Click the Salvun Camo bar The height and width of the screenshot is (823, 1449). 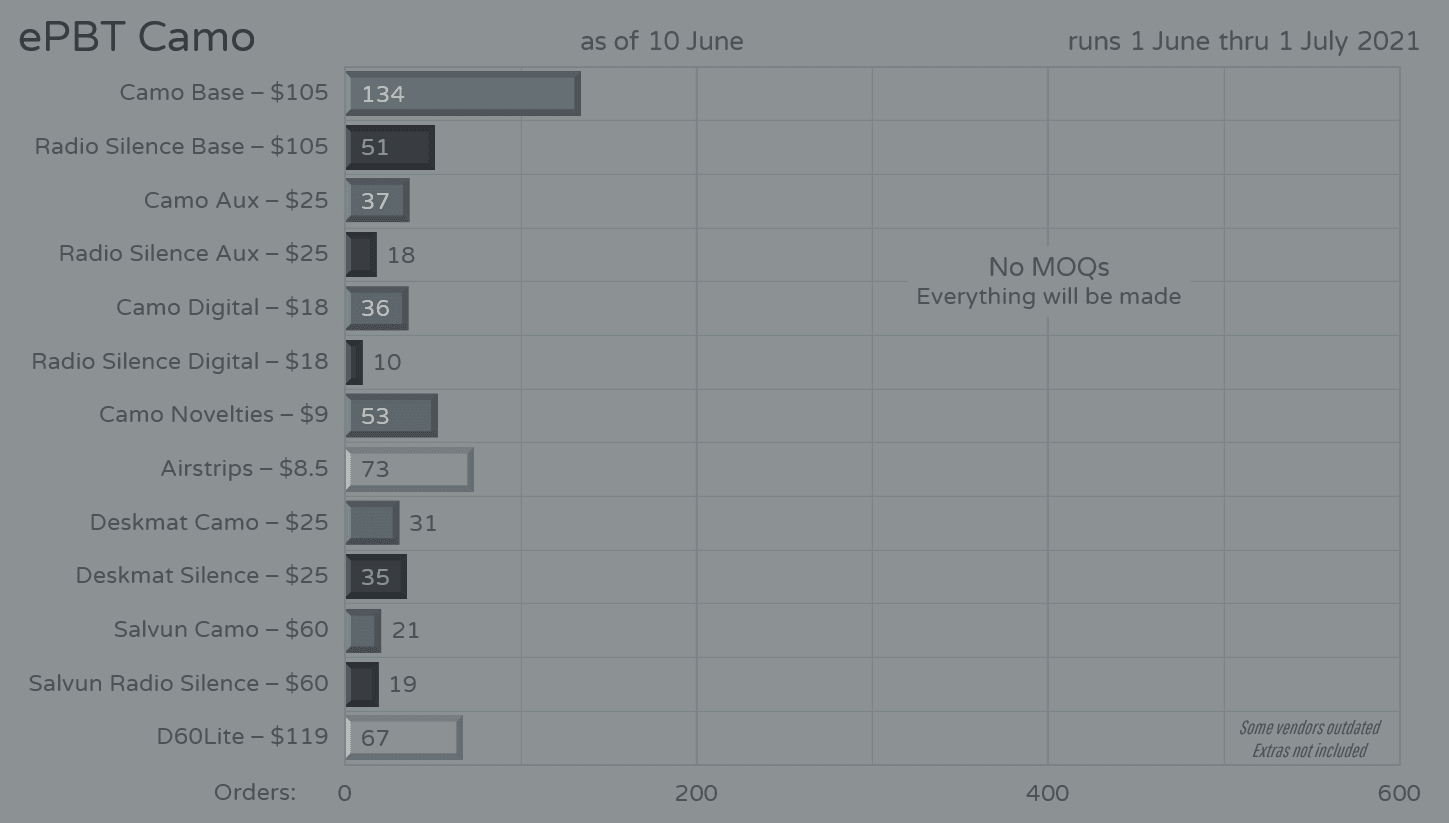click(363, 630)
